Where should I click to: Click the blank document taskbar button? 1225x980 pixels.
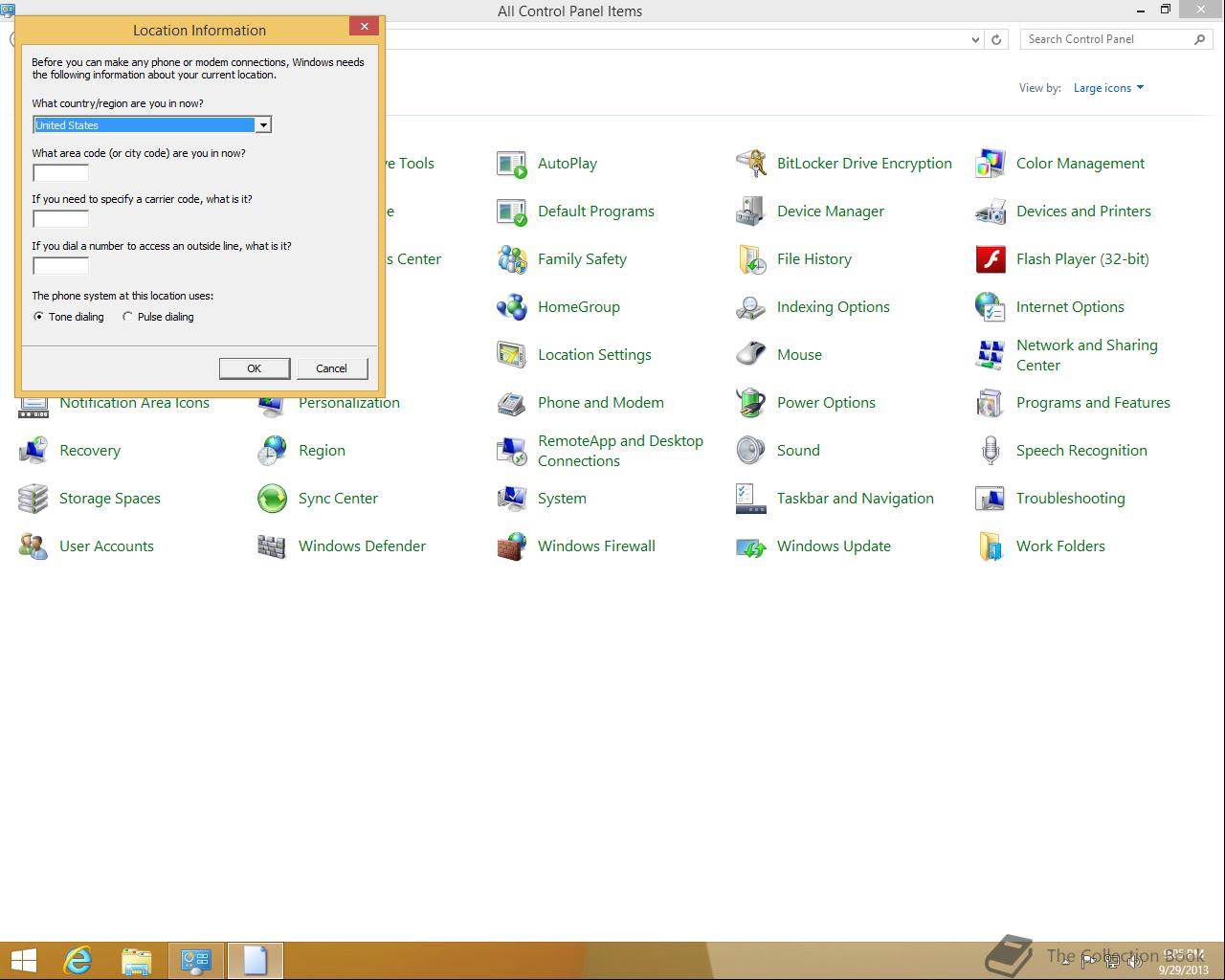[x=255, y=961]
